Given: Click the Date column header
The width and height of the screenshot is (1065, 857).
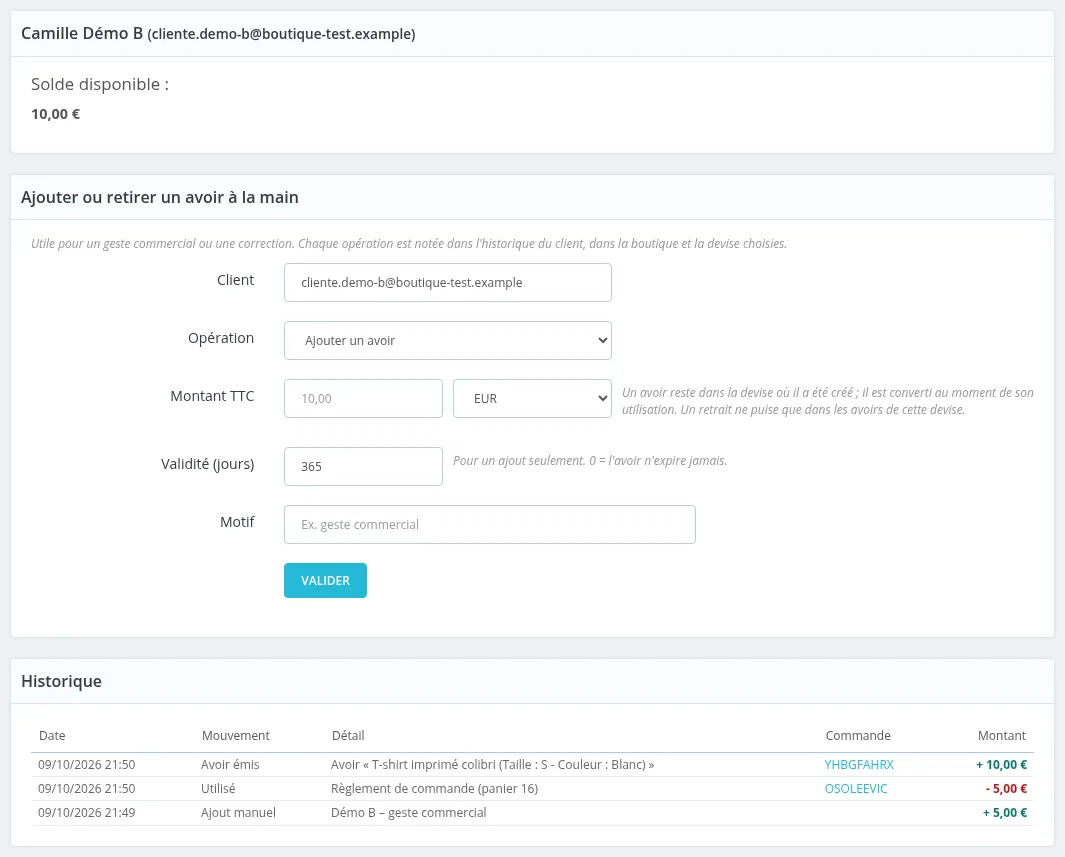Looking at the screenshot, I should click(52, 735).
